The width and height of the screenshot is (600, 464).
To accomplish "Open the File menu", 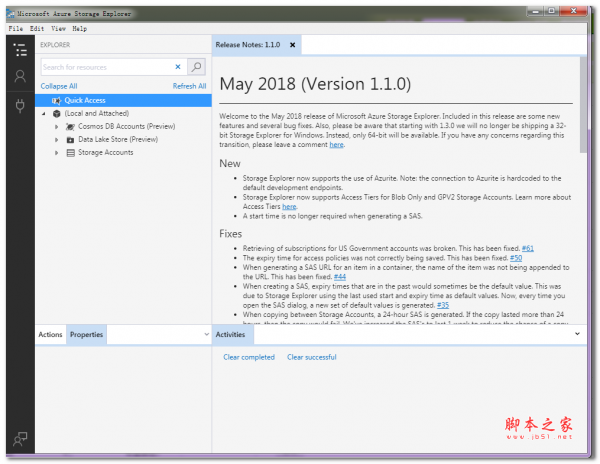I will [16, 29].
